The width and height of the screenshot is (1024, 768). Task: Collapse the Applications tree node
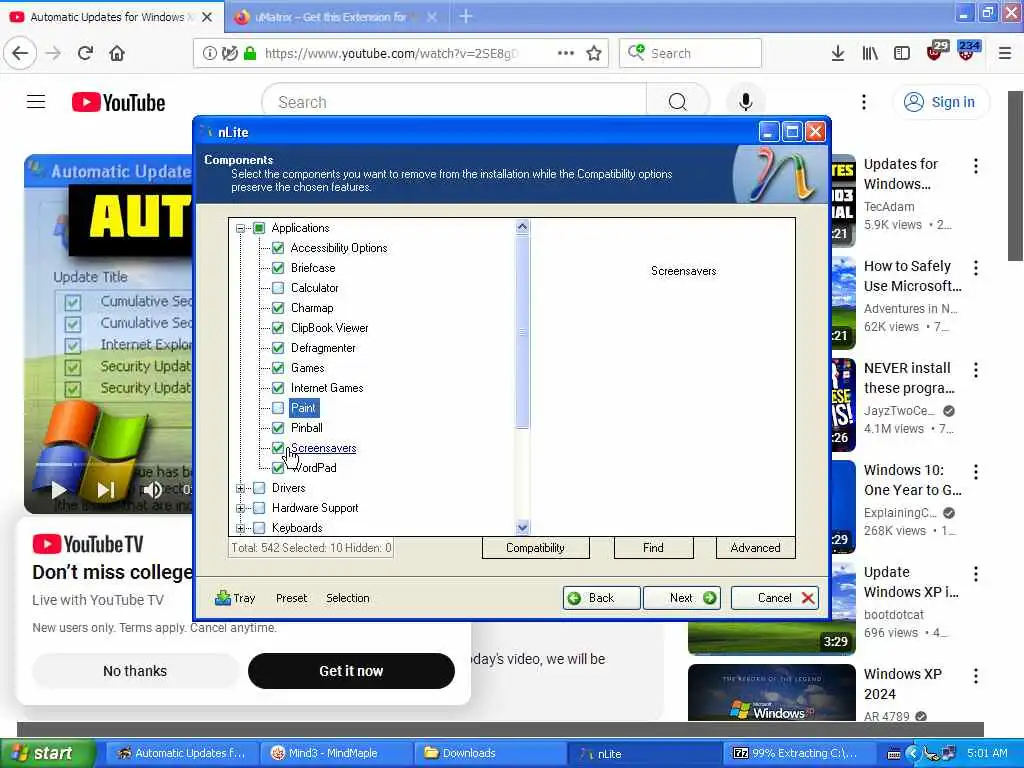coord(240,228)
